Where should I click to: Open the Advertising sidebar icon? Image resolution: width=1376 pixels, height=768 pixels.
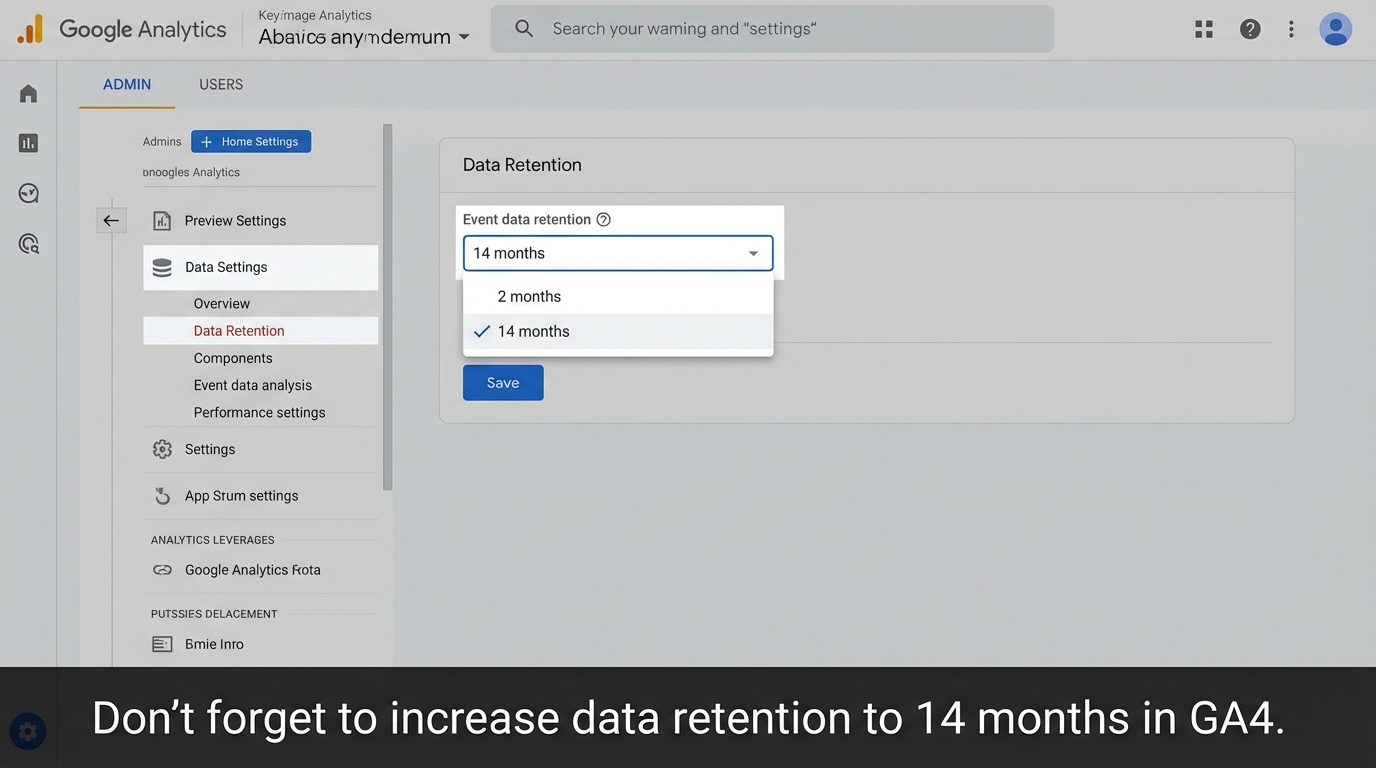click(27, 192)
